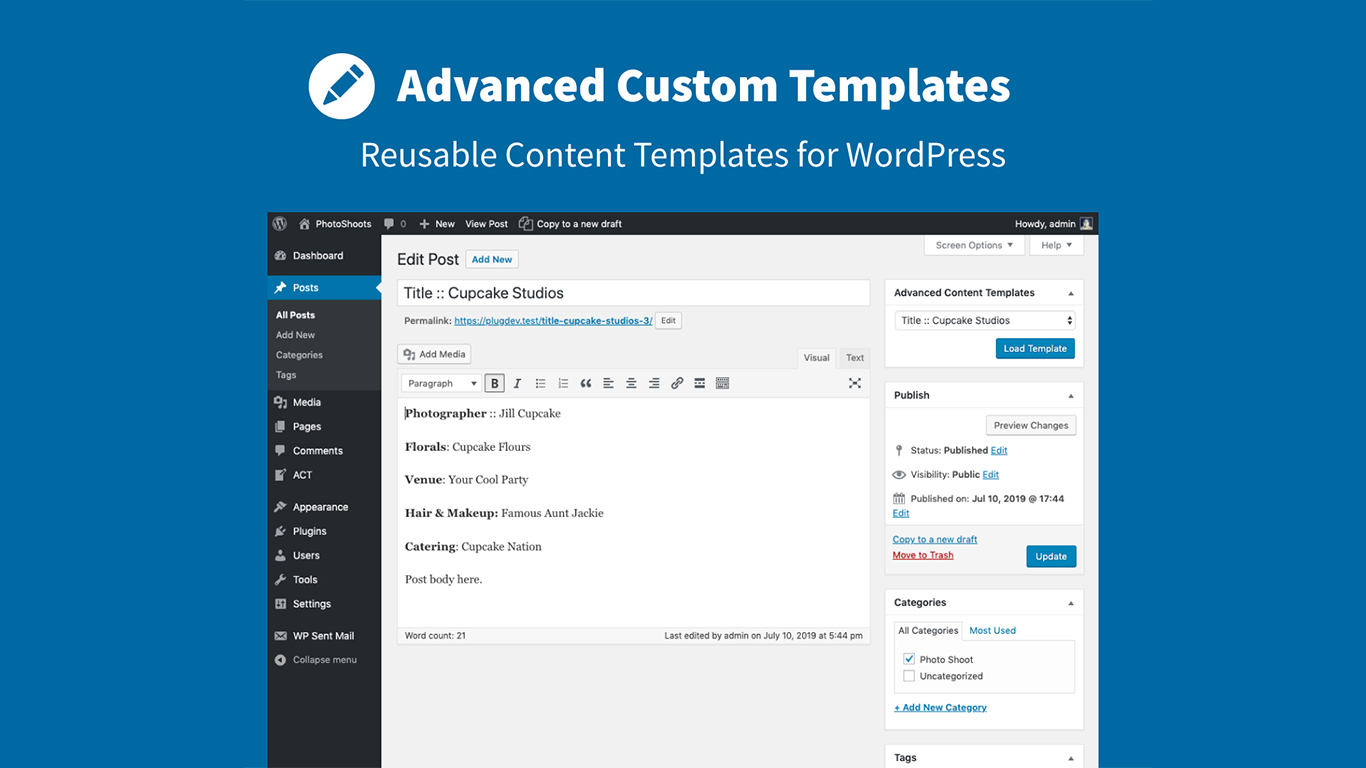The height and width of the screenshot is (768, 1366).
Task: Check the Uncategorized category
Action: 909,676
